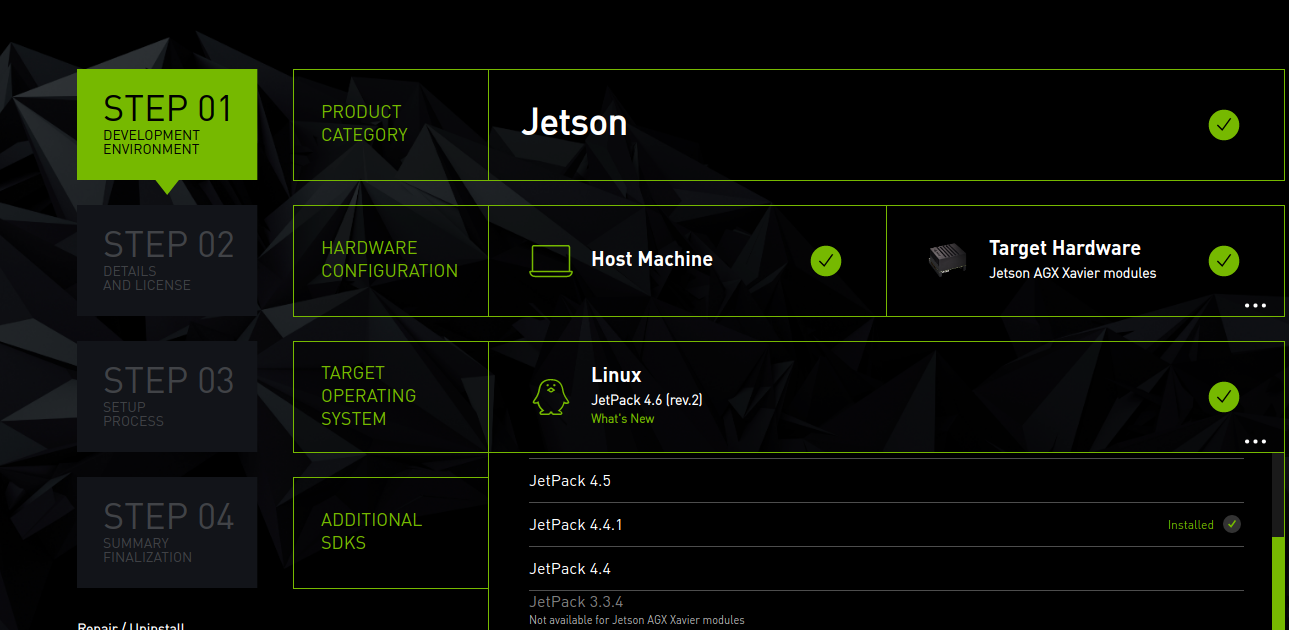Go to Step 04 Summary Finalization
This screenshot has width=1289, height=630.
(167, 532)
